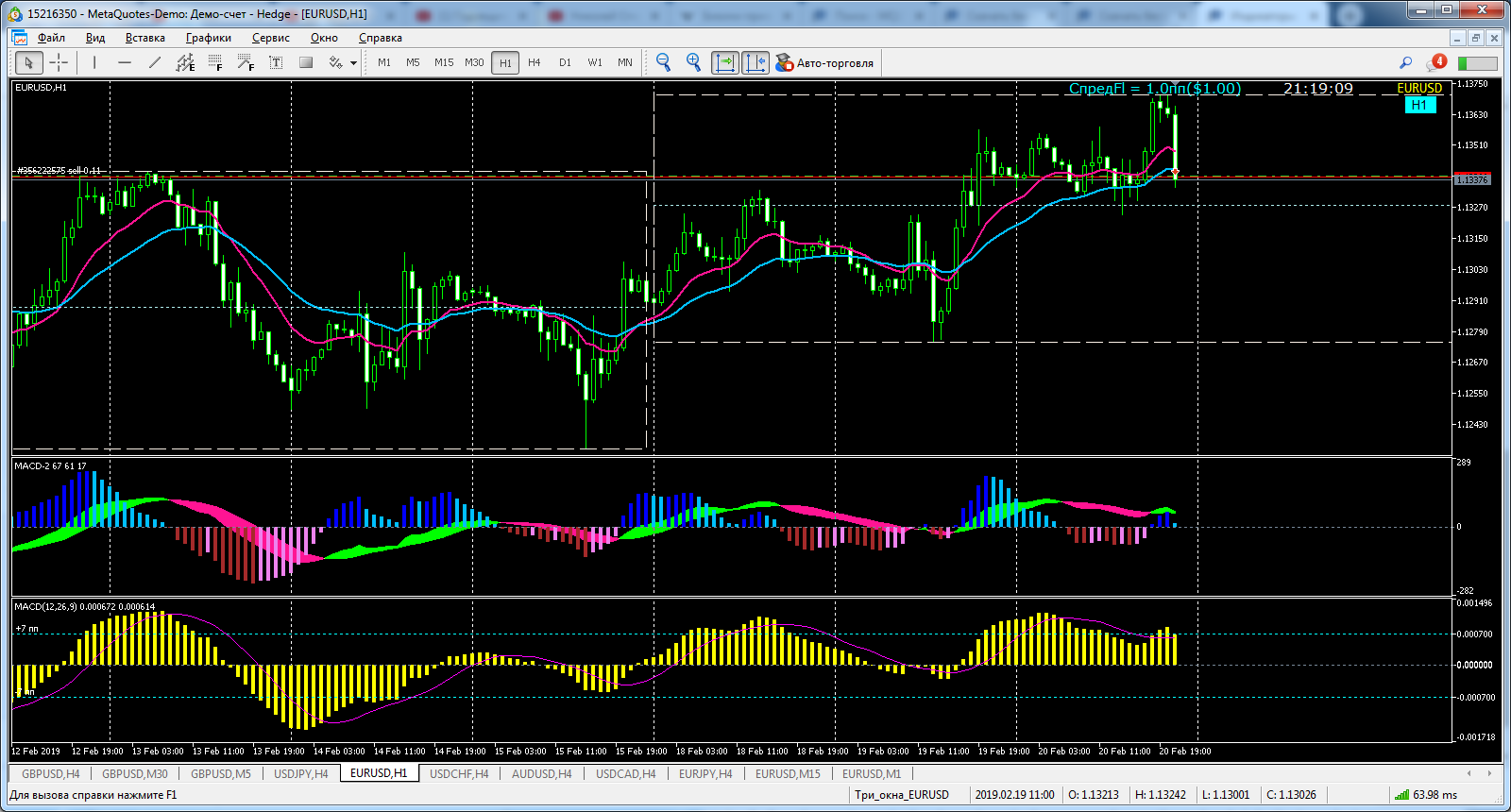
Task: Open the Сервис menu
Action: tap(271, 38)
